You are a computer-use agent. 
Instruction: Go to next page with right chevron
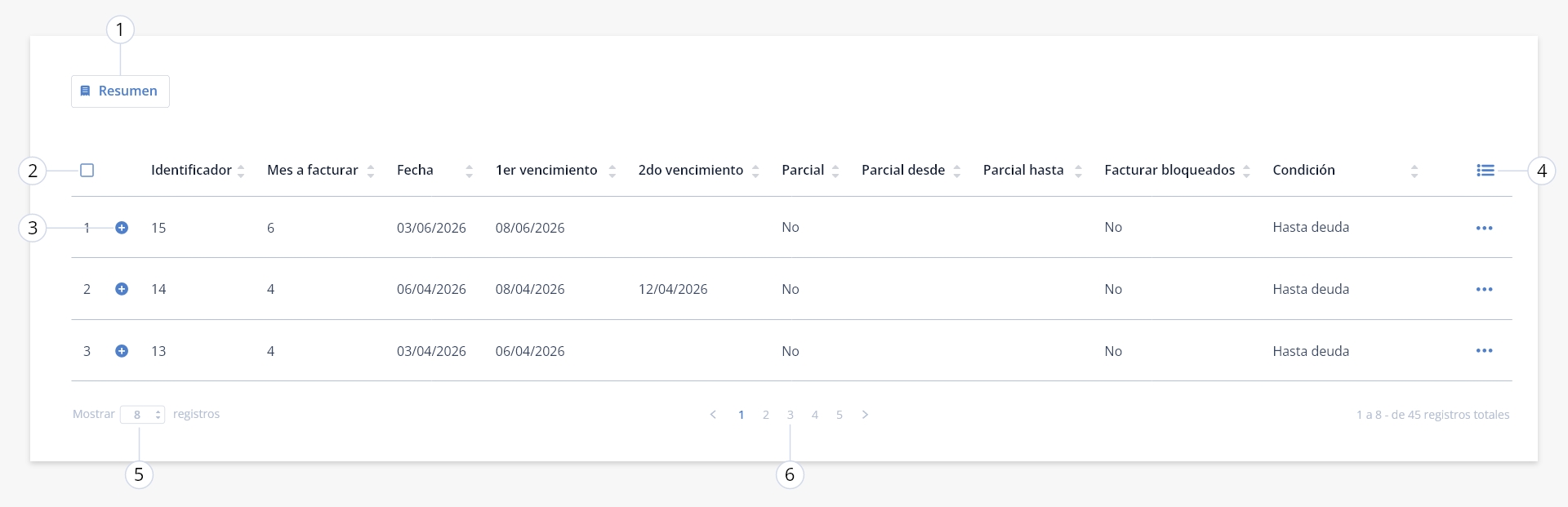point(865,415)
